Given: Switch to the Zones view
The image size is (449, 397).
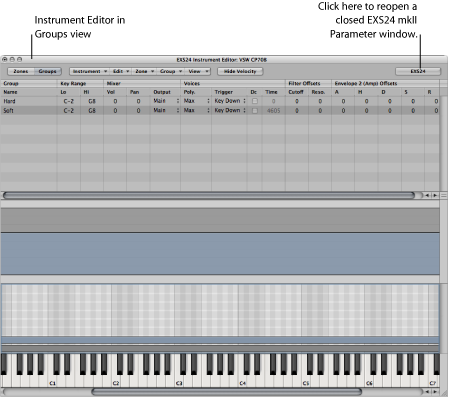Looking at the screenshot, I should tap(21, 71).
